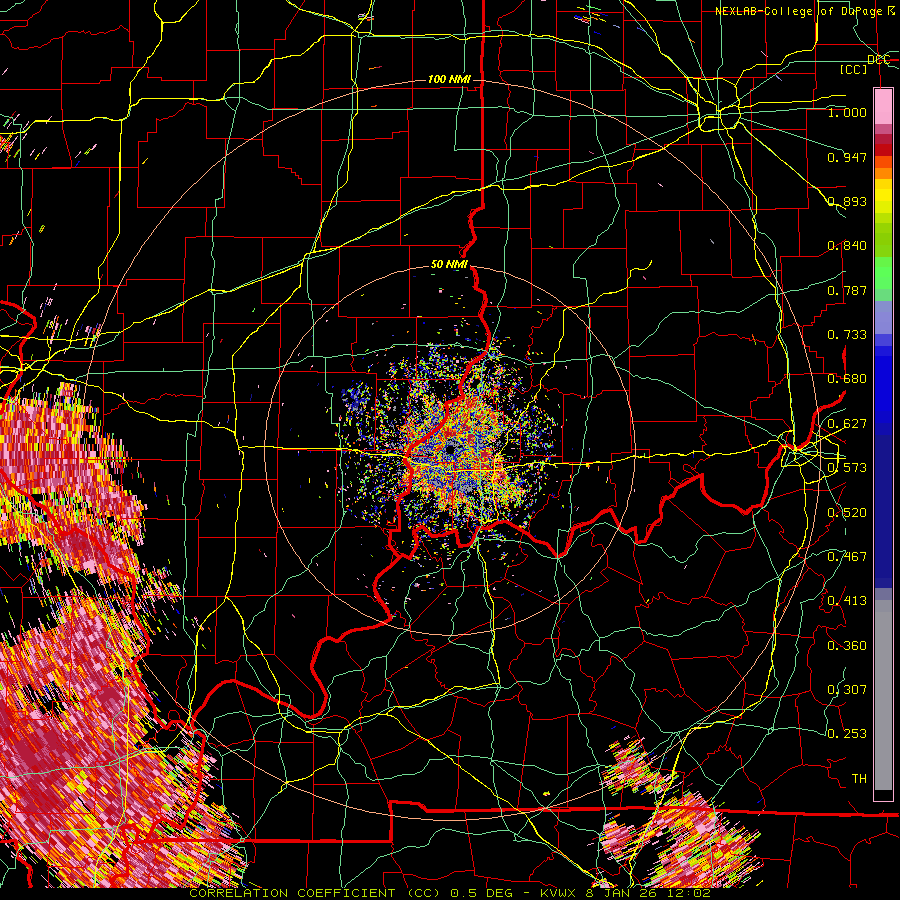Click the 0.733 legend value
This screenshot has width=900, height=900.
[847, 335]
